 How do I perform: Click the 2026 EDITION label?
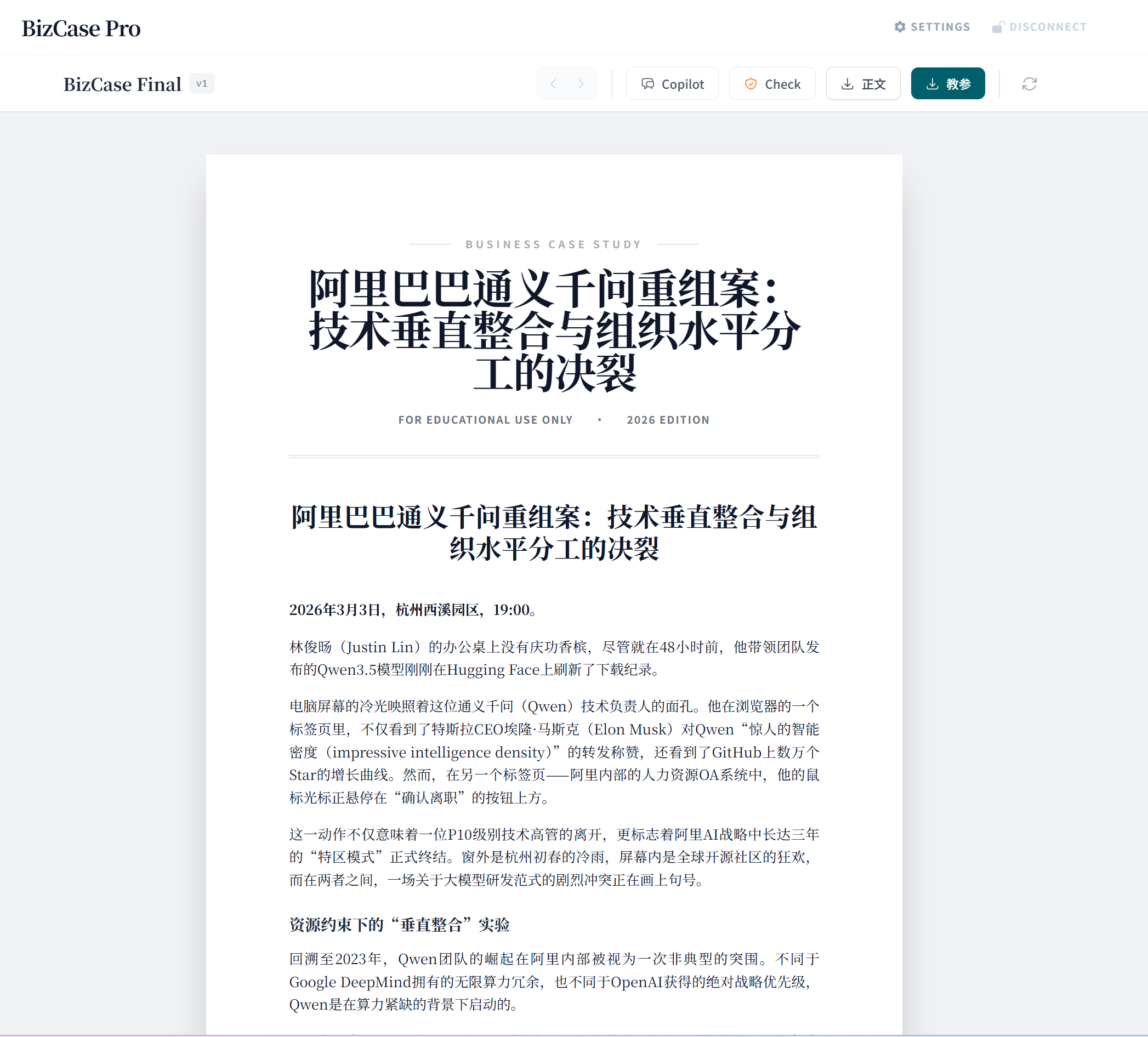tap(668, 419)
